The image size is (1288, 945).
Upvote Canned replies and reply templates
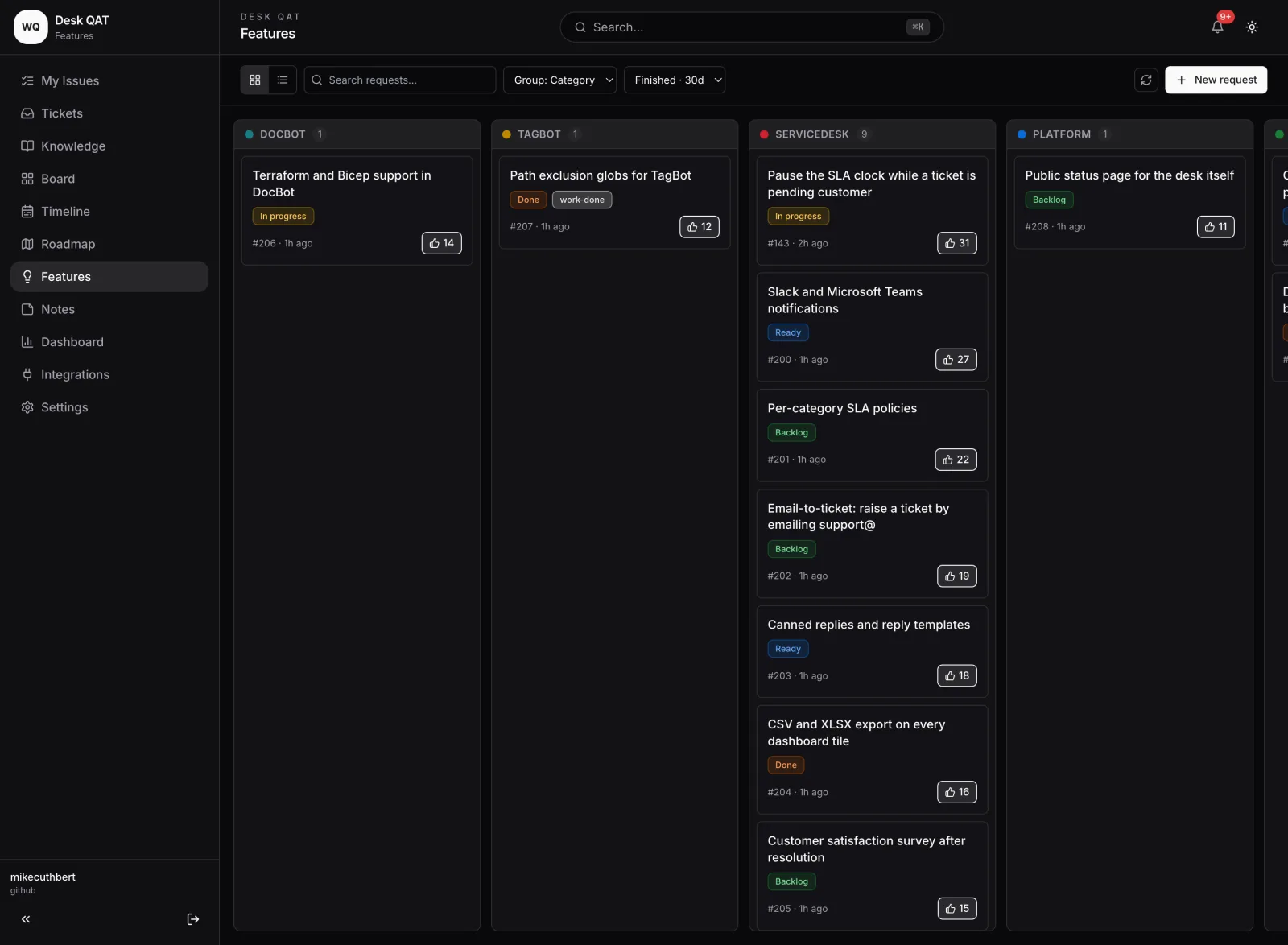[957, 676]
